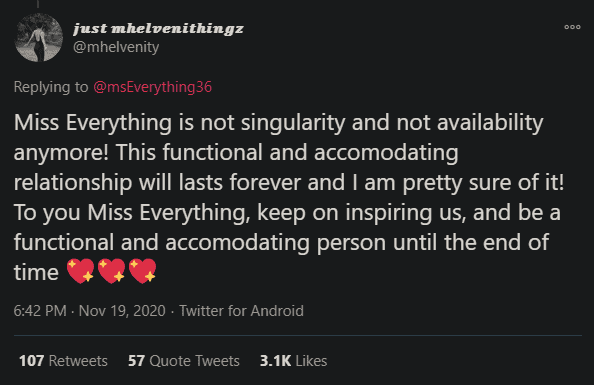Open the Twitter for Android source link
The width and height of the screenshot is (594, 385).
[x=241, y=311]
